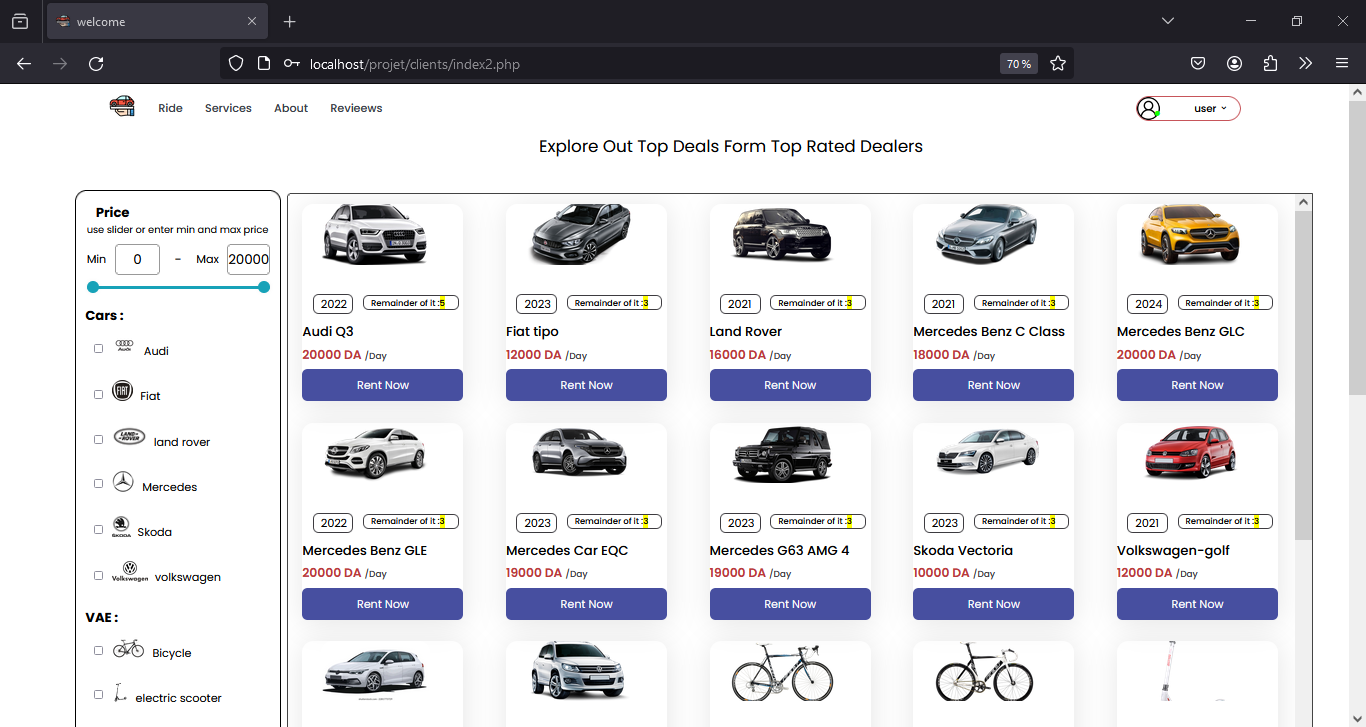Click the Fiat brand logo in the filter
This screenshot has height=727, width=1366.
(x=122, y=391)
